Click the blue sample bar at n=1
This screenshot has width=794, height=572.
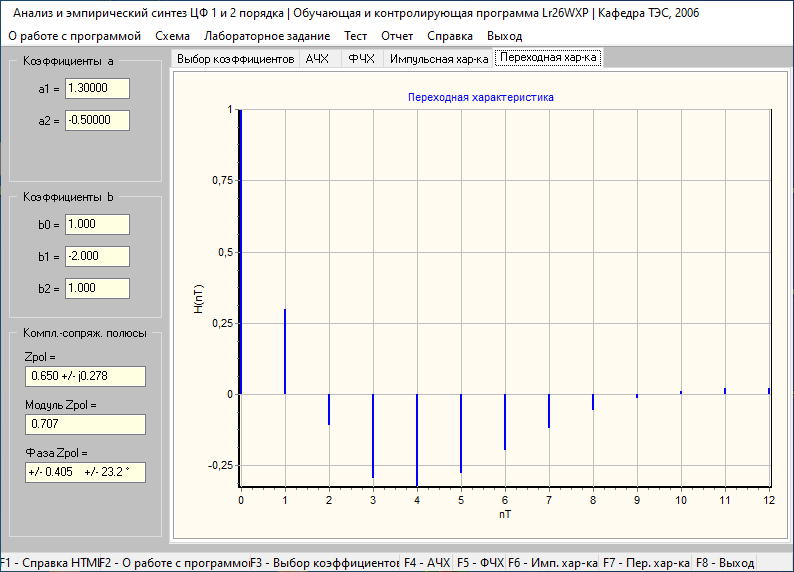[x=285, y=351]
